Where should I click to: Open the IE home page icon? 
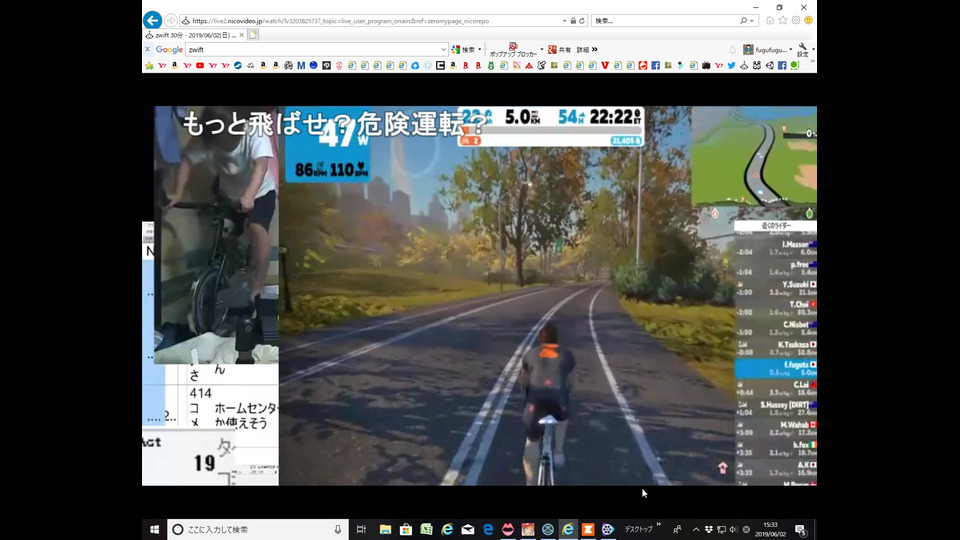coord(770,21)
